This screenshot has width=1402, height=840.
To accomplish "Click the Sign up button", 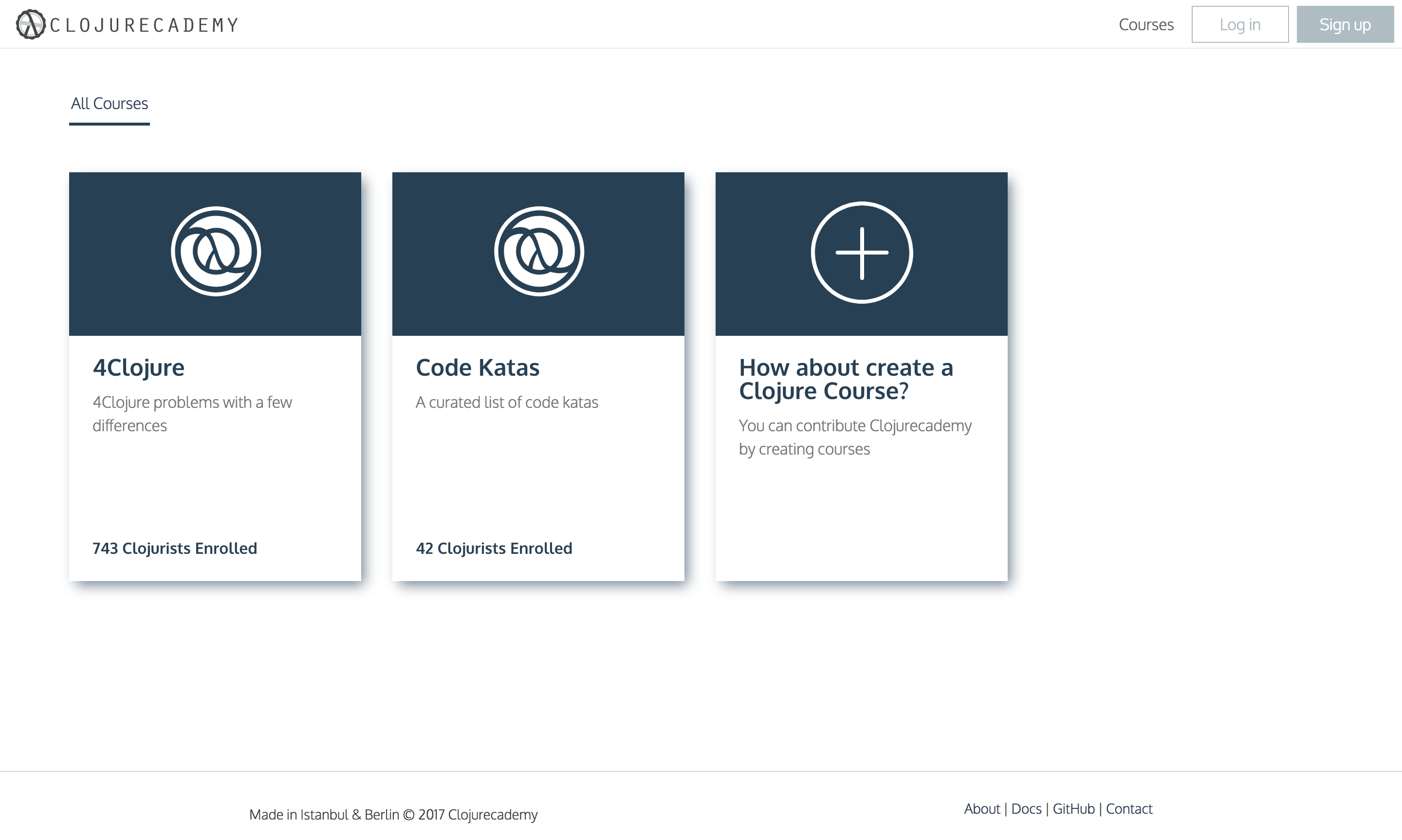I will pos(1345,24).
